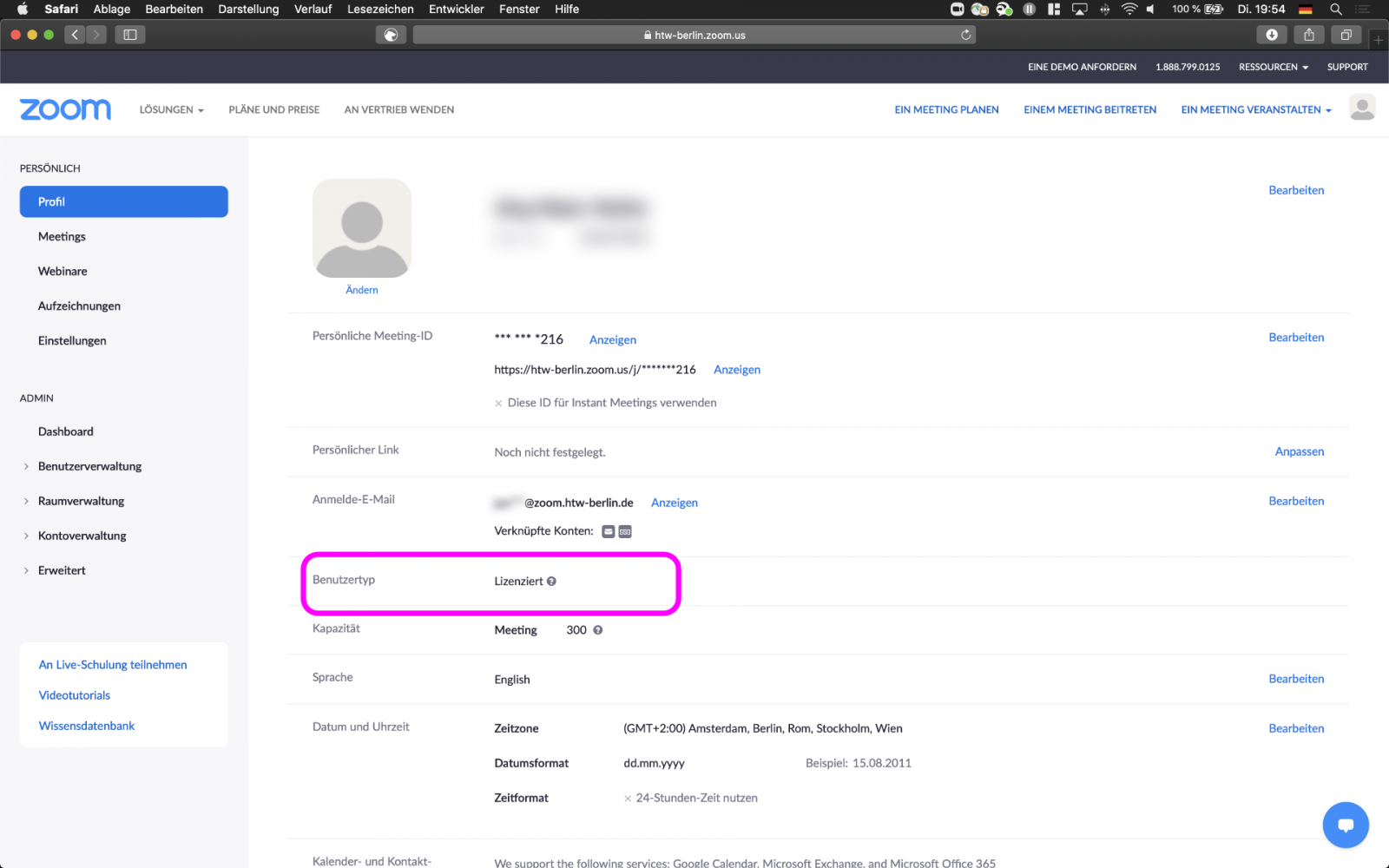Image resolution: width=1389 pixels, height=868 pixels.
Task: Open Spotlight search in the menu bar
Action: 1336,9
